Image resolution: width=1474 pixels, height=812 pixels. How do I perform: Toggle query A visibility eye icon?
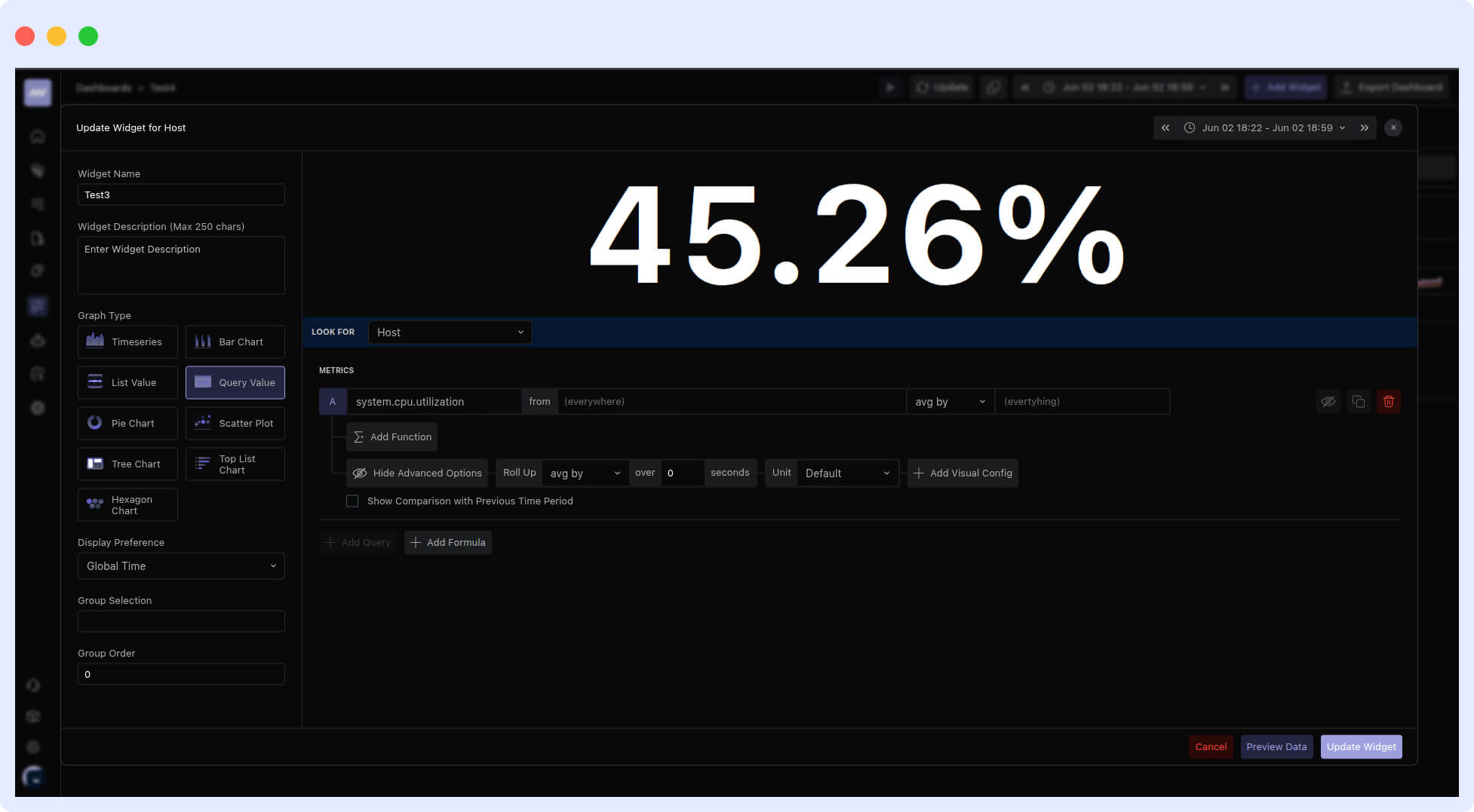[1328, 402]
